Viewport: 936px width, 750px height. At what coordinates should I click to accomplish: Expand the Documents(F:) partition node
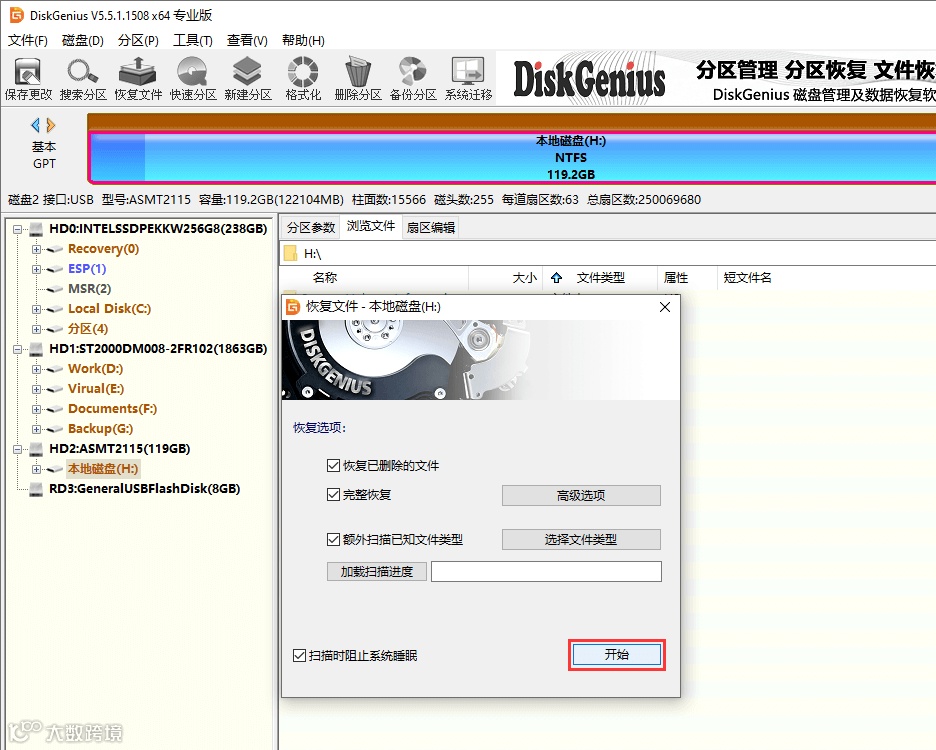36,409
